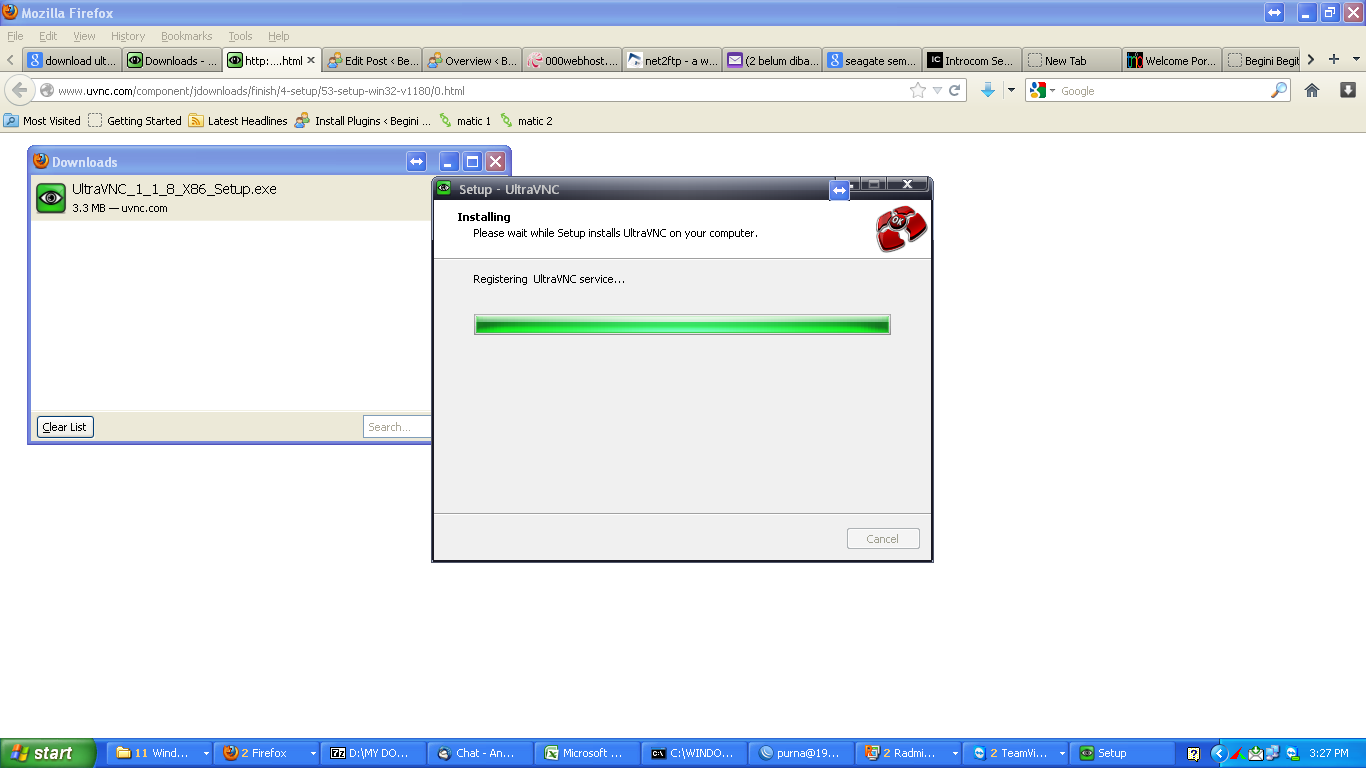Open the Edit menu
Viewport: 1366px width, 768px height.
tap(48, 36)
